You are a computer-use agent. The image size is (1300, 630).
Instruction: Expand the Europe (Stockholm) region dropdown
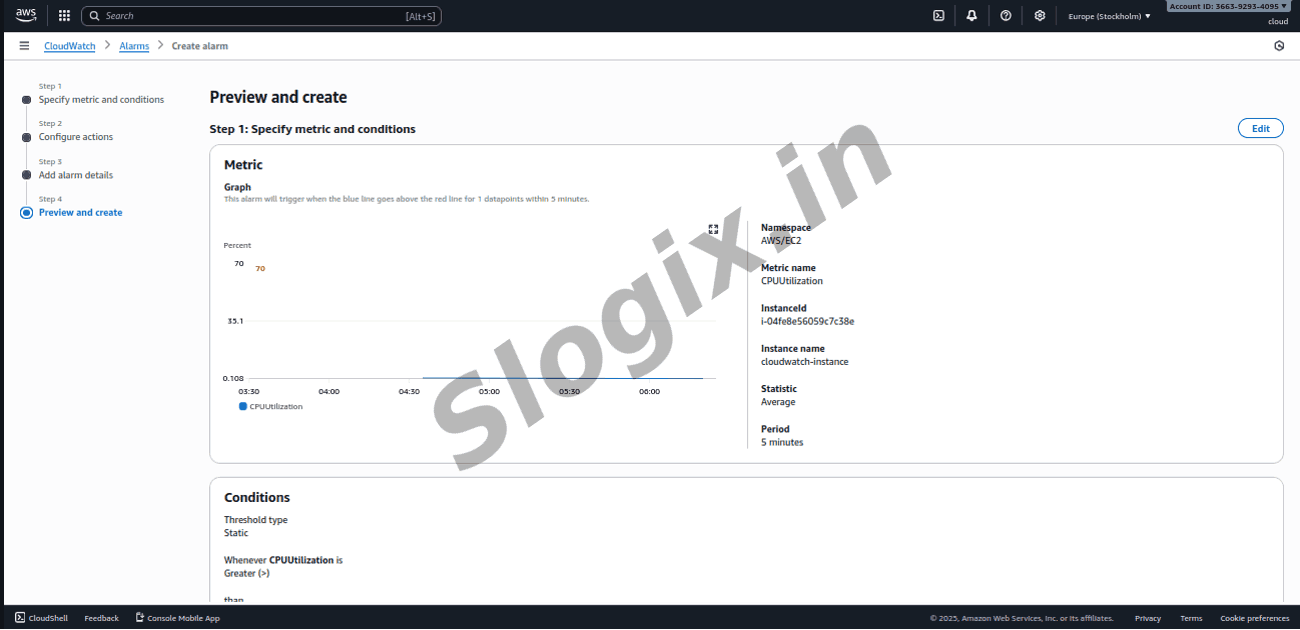(1109, 16)
